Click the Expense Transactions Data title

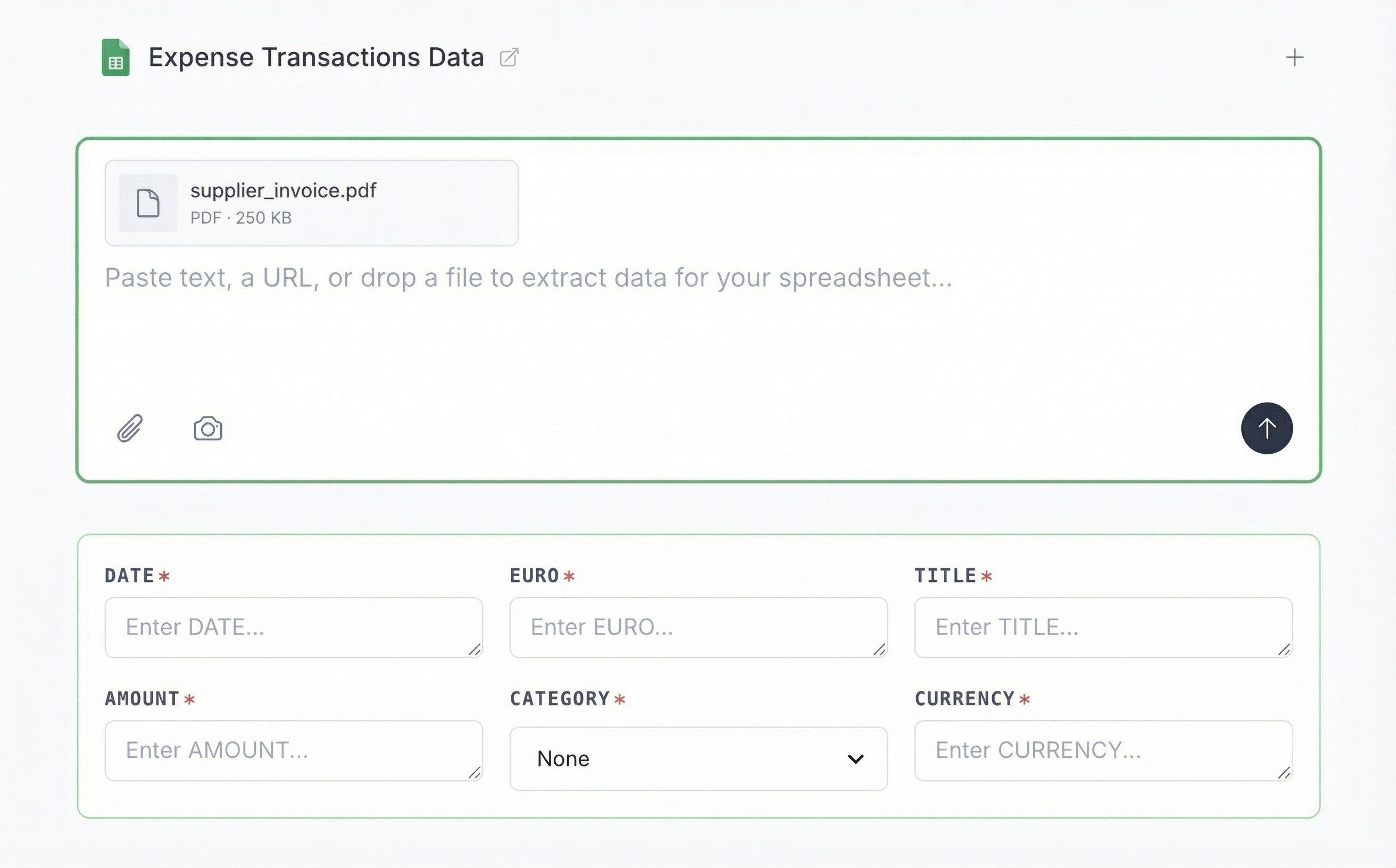[x=317, y=57]
